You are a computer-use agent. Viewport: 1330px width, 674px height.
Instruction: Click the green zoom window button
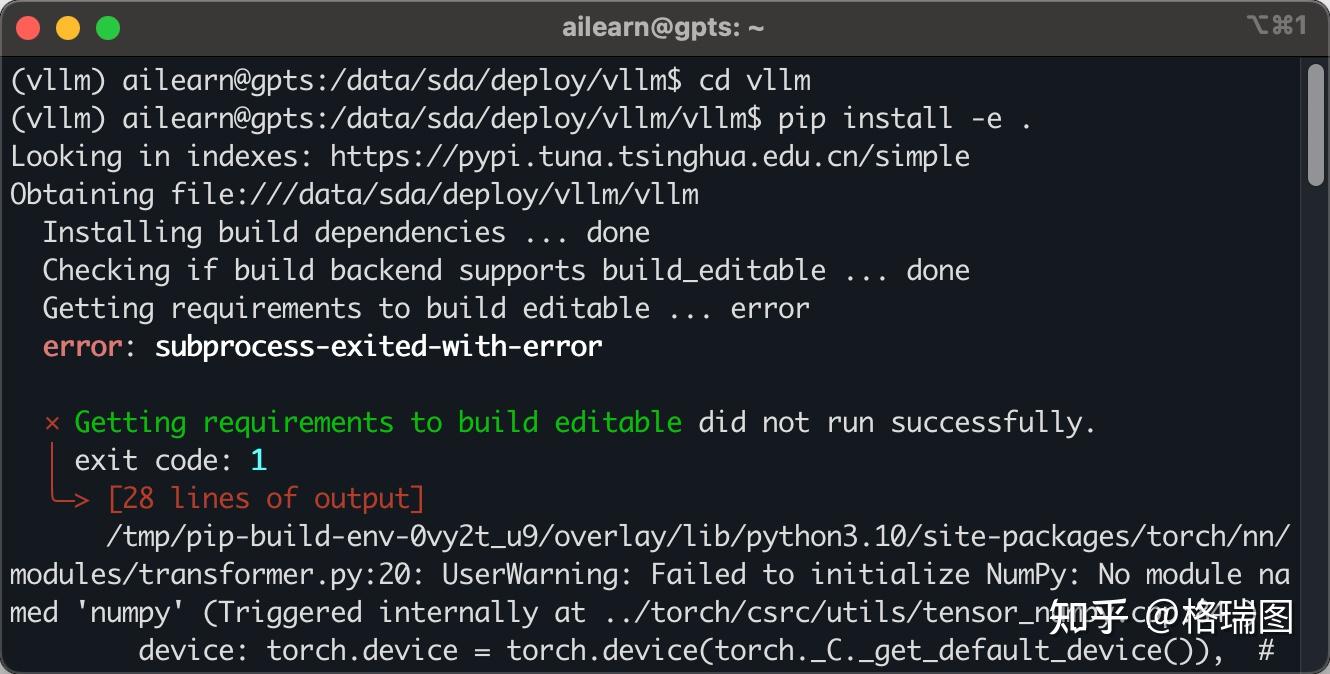(107, 28)
